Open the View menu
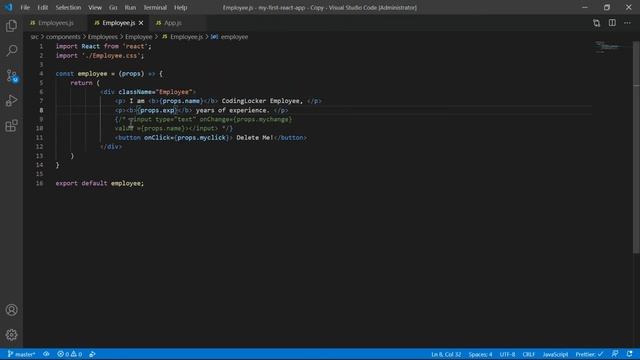 [95, 7]
